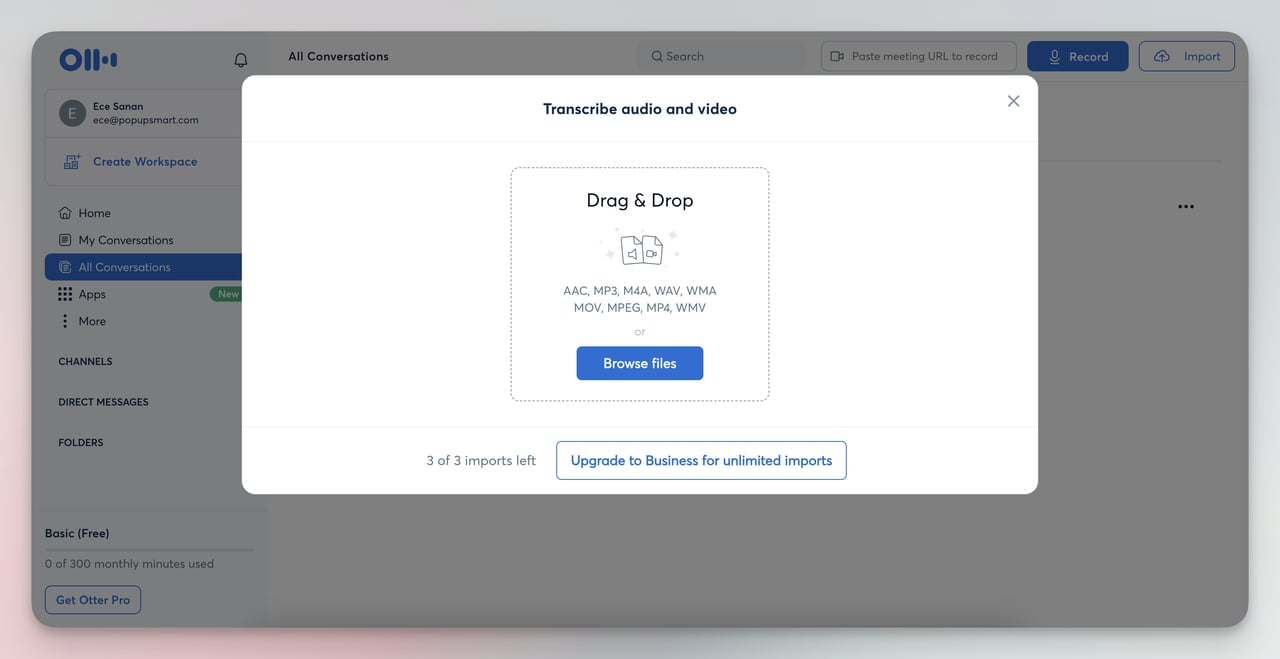
Task: Click the 'MOV, MPEG, MP4, WMV' formats text
Action: pos(640,308)
